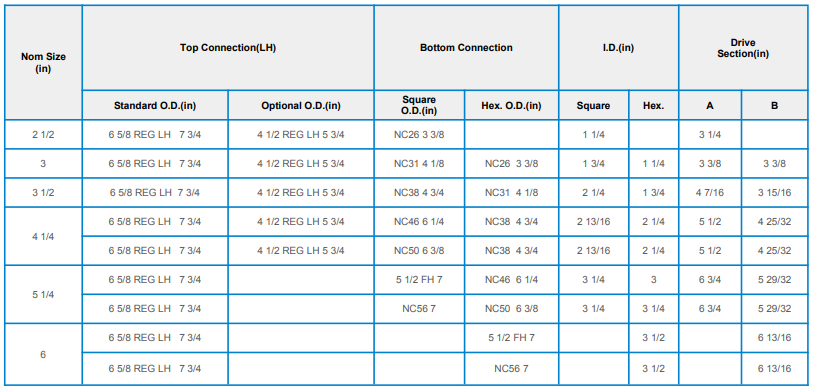Image resolution: width=816 pixels, height=390 pixels.
Task: Select the nominal size 2 1/2 cell
Action: pyautogui.click(x=43, y=134)
